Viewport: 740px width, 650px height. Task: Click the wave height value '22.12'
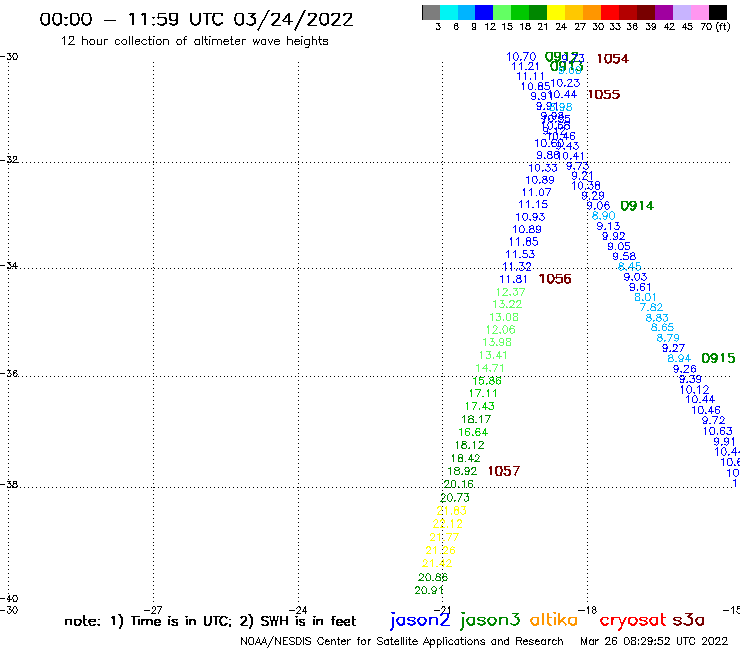tap(448, 524)
